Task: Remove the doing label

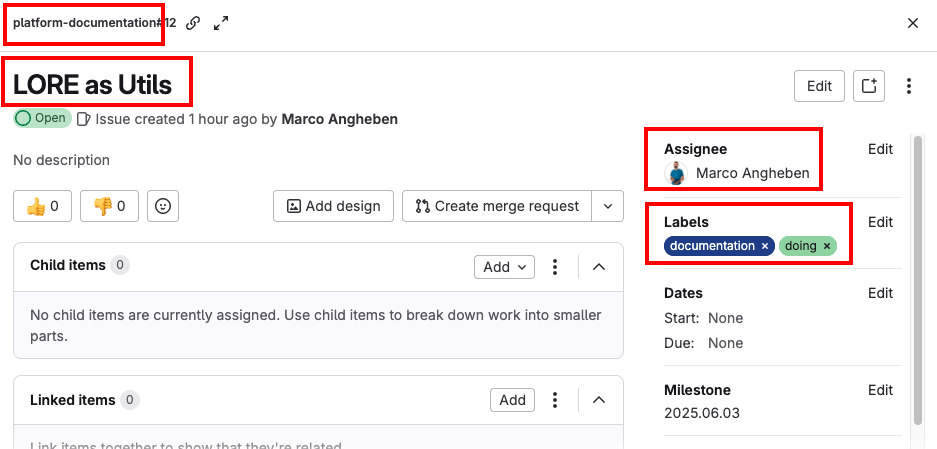Action: coord(826,246)
